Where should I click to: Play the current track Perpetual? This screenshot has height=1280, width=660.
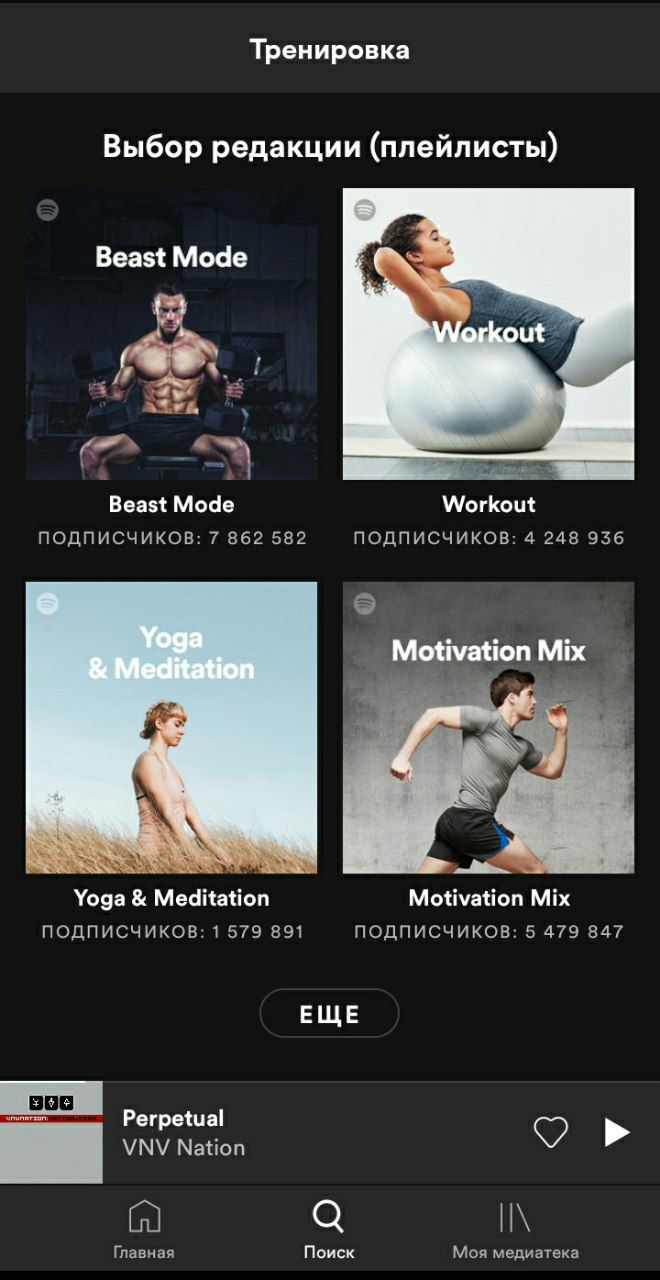pyautogui.click(x=617, y=1132)
